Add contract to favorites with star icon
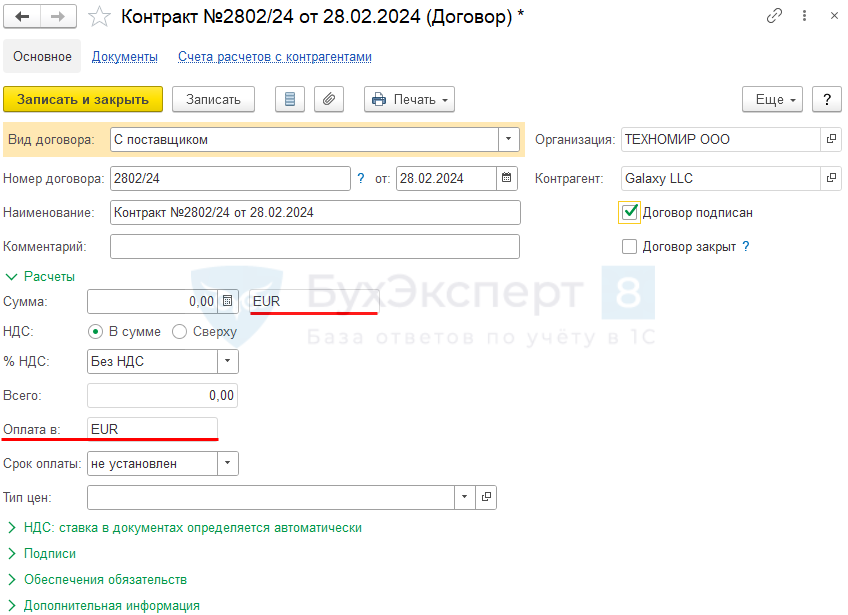 tap(99, 16)
